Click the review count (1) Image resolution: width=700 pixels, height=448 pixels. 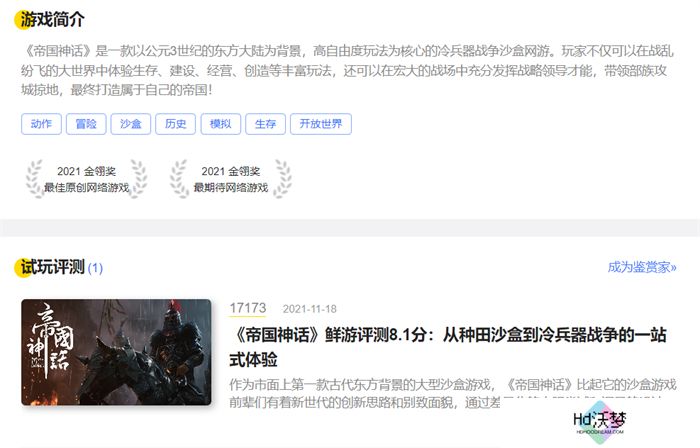click(95, 268)
